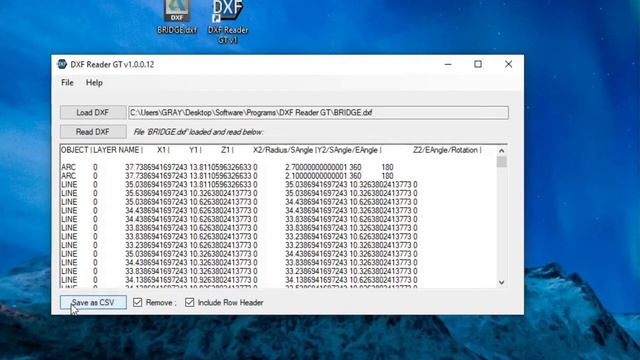Click the ARC row with radius 2.70000000000001
The image size is (640, 360).
(227, 167)
